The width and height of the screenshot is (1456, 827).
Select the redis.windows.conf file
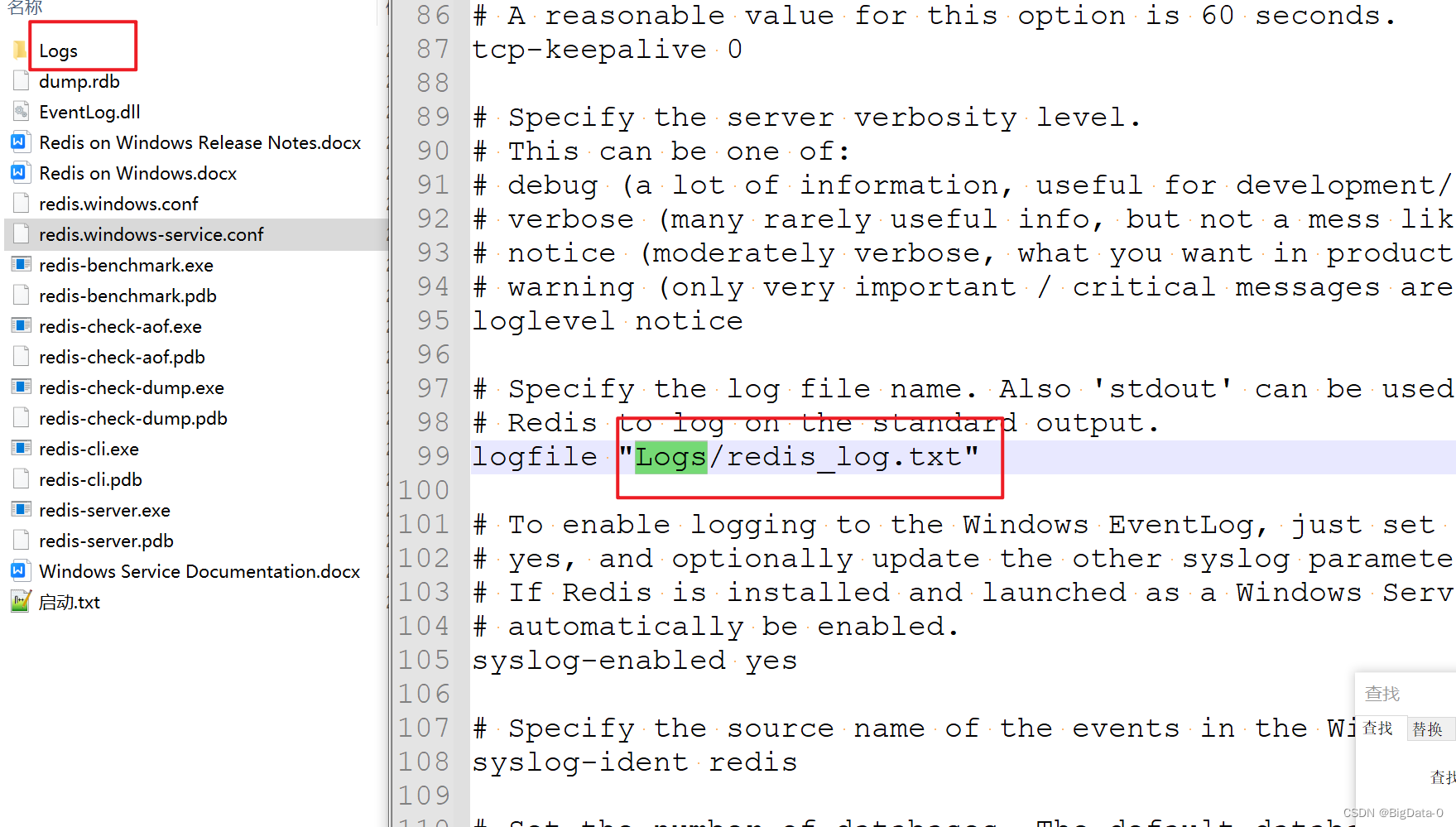pos(118,203)
